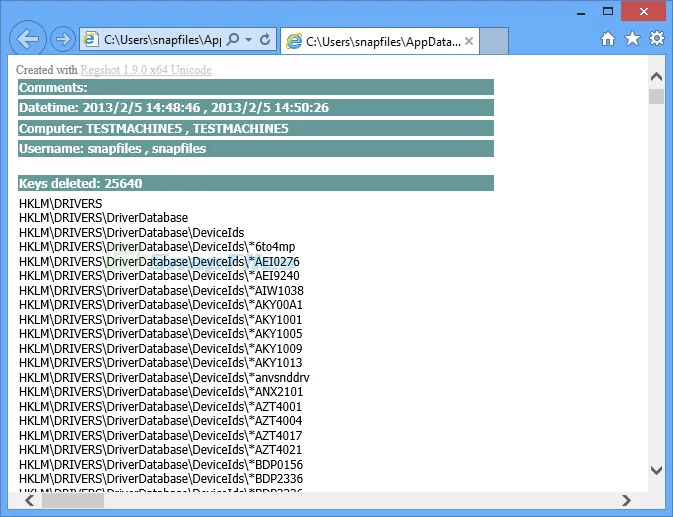Click the DeviceIds\*AZT4017 entry
The image size is (673, 517).
tap(161, 435)
